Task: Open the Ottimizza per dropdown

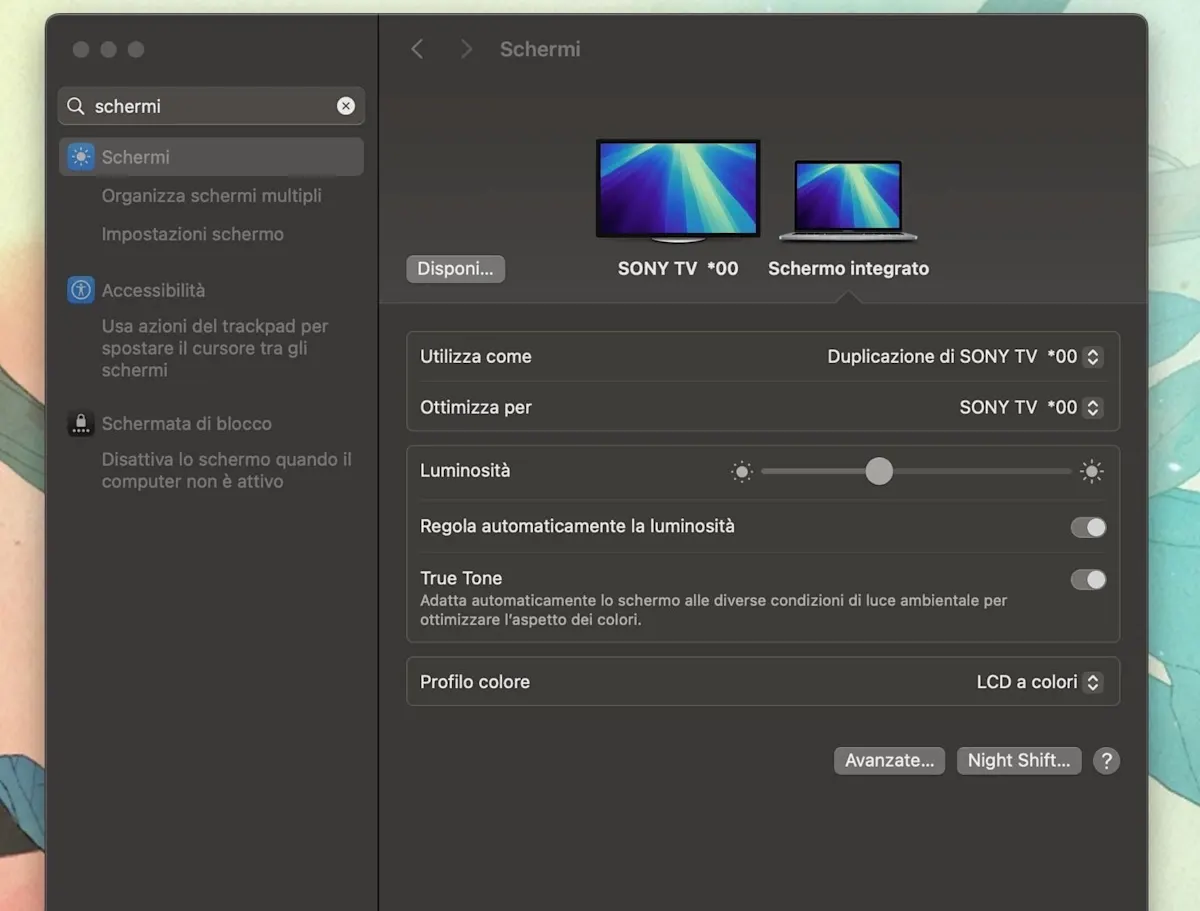Action: point(1094,407)
